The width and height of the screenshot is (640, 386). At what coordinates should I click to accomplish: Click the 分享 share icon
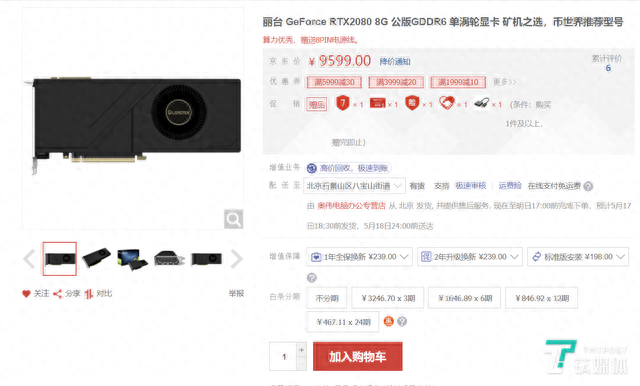[58, 294]
